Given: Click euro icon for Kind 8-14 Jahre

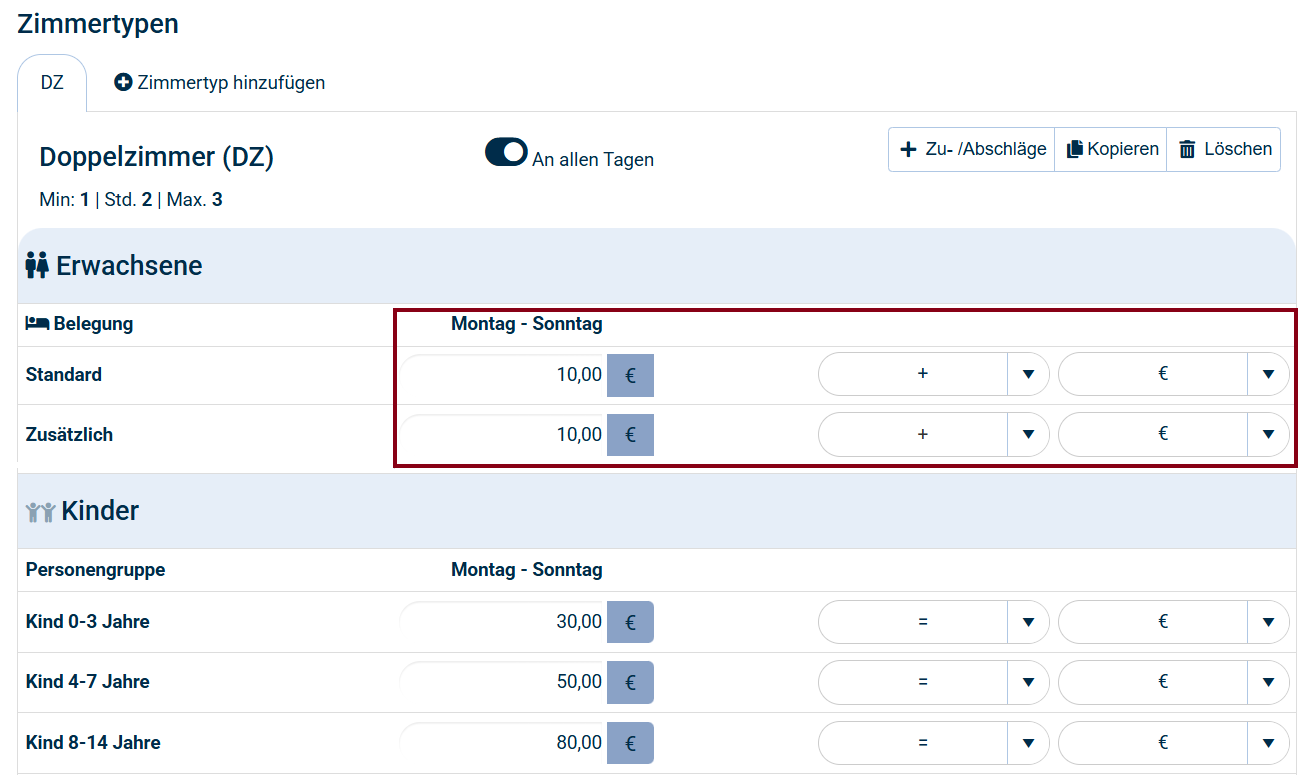Looking at the screenshot, I should [630, 743].
